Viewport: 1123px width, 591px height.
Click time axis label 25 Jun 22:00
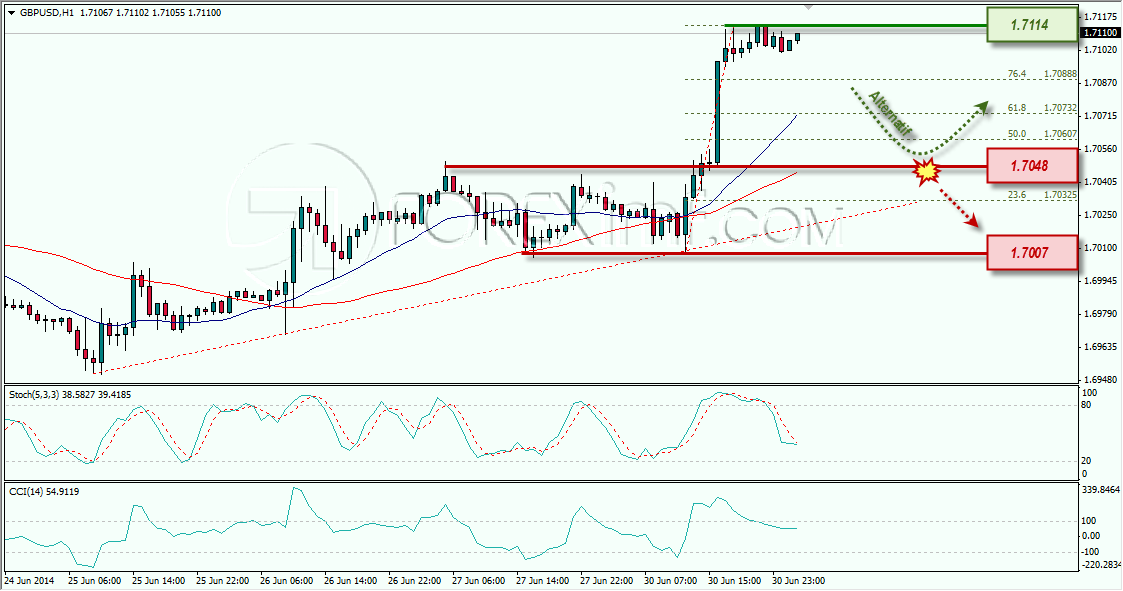tap(222, 580)
